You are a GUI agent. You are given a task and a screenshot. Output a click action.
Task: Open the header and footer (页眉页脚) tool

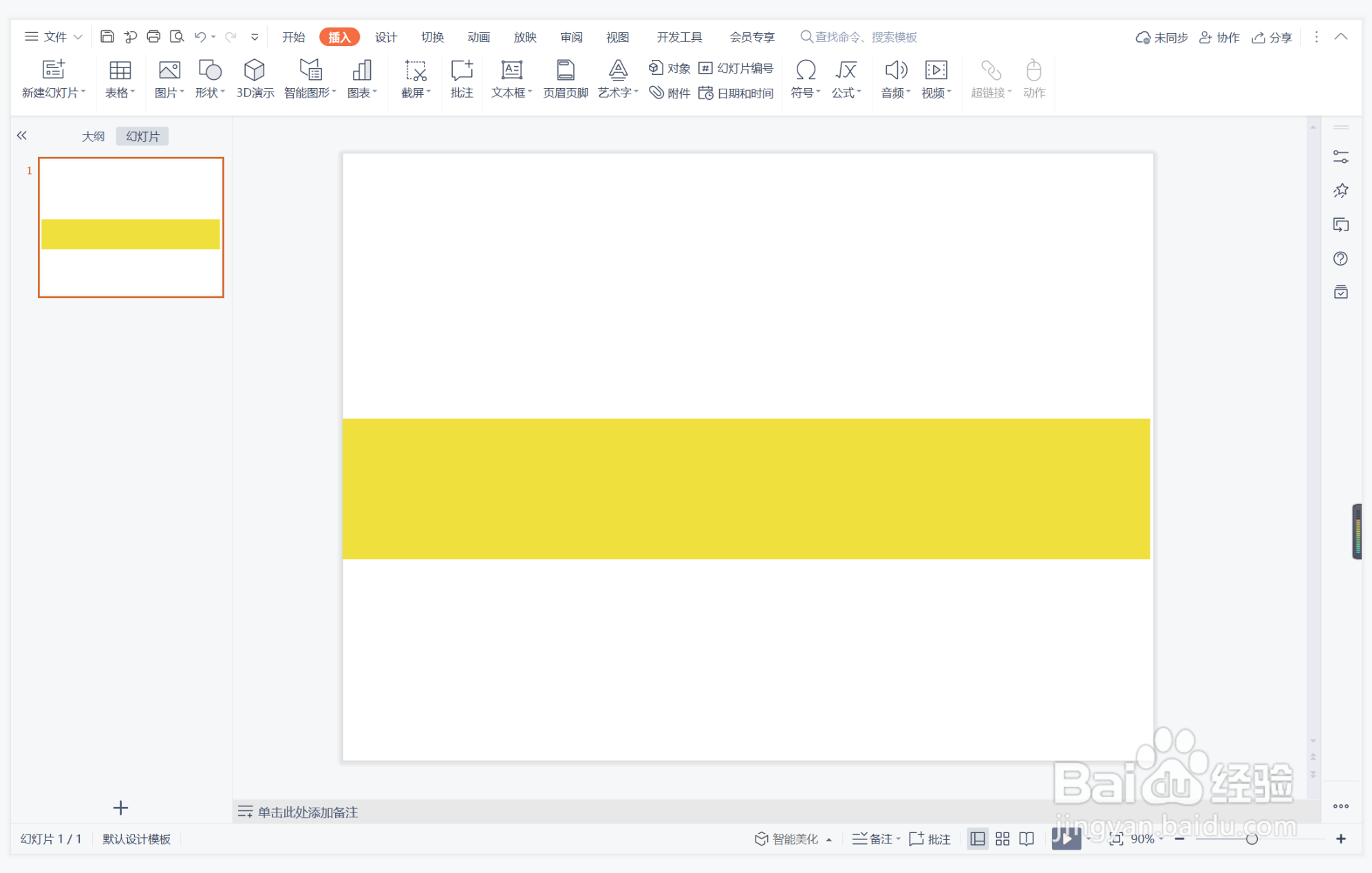tap(565, 78)
